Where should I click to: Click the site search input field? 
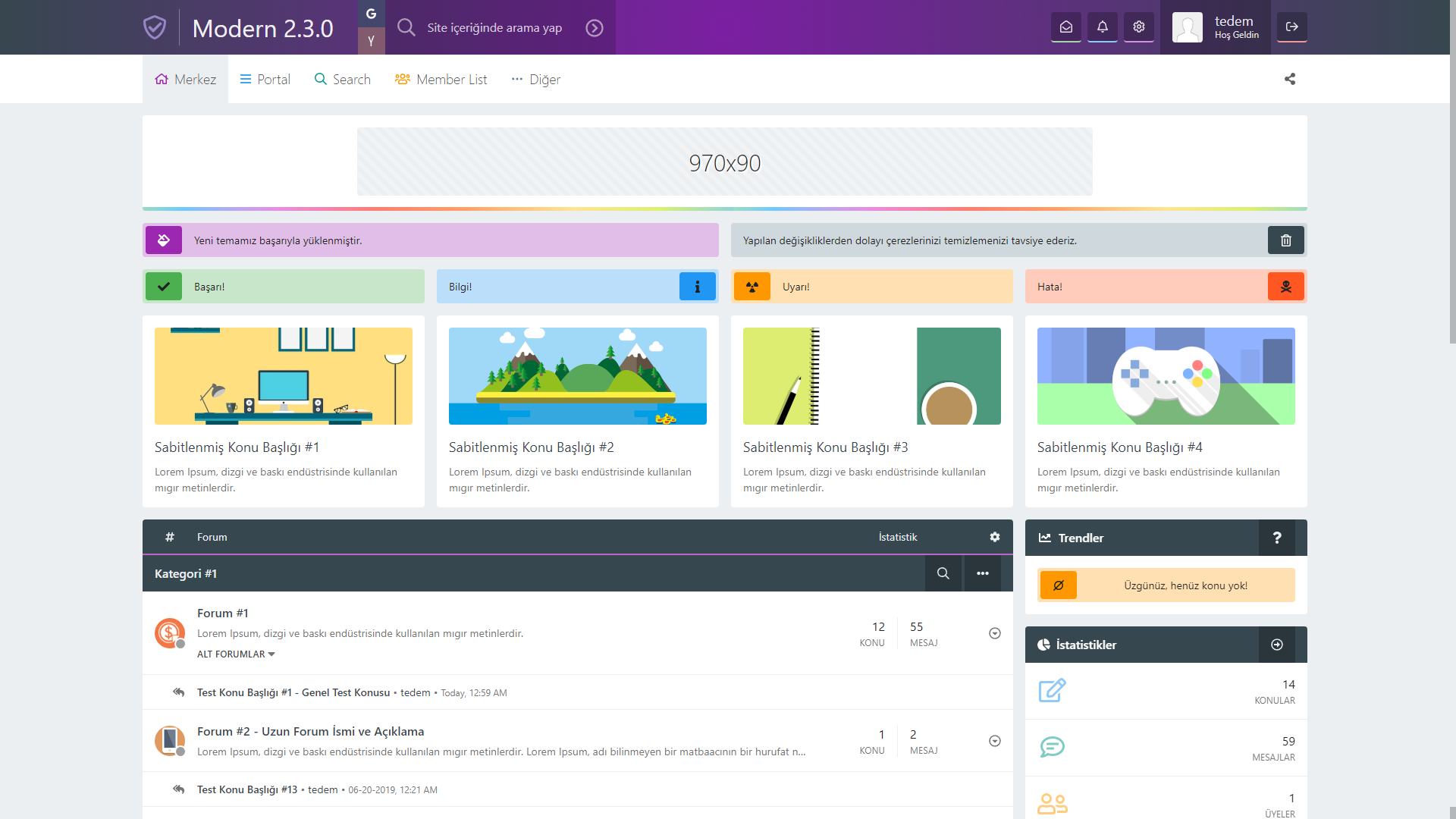pyautogui.click(x=494, y=28)
